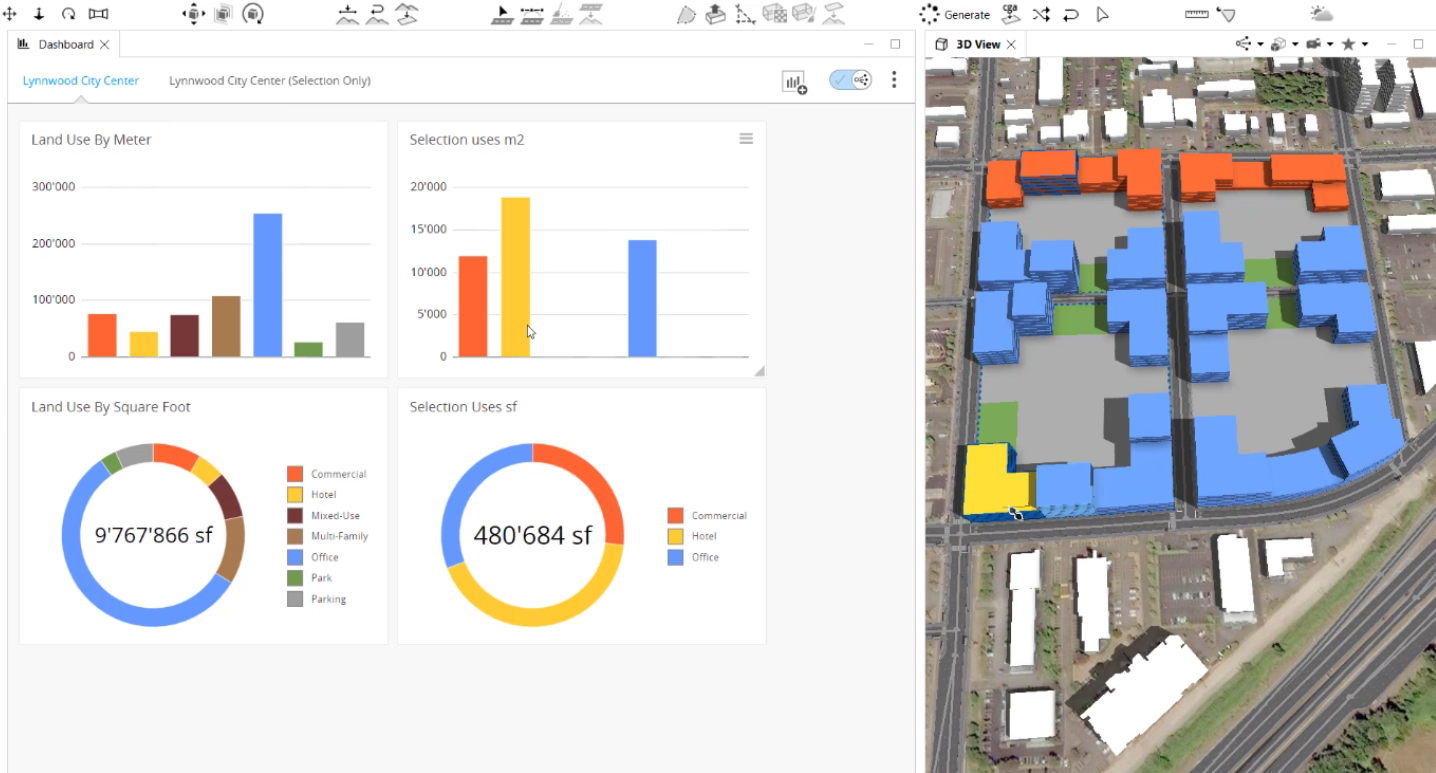This screenshot has width=1436, height=773.
Task: Activate the 3D View tab
Action: click(x=975, y=44)
